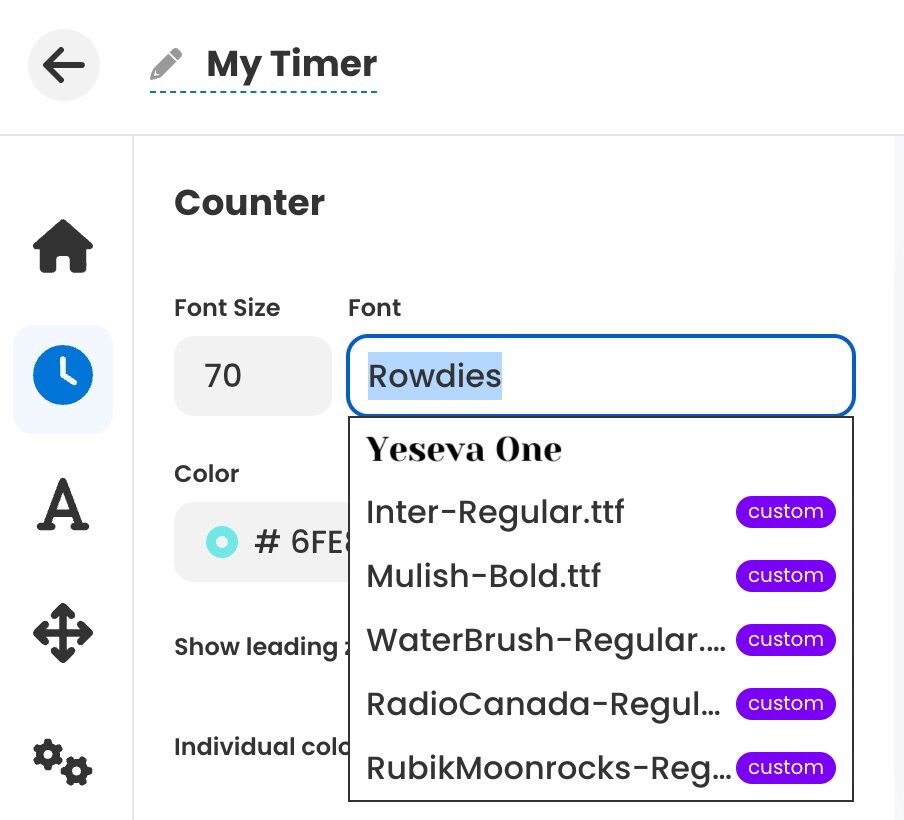904x820 pixels.
Task: Open settings via the gears icon
Action: coord(62,764)
